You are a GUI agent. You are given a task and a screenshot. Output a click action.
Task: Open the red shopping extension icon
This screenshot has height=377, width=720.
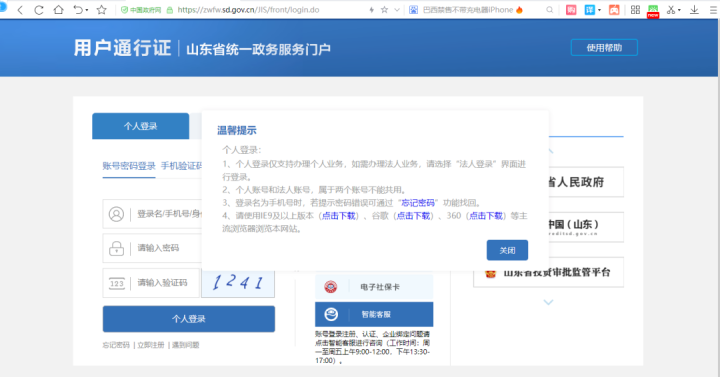[571, 10]
